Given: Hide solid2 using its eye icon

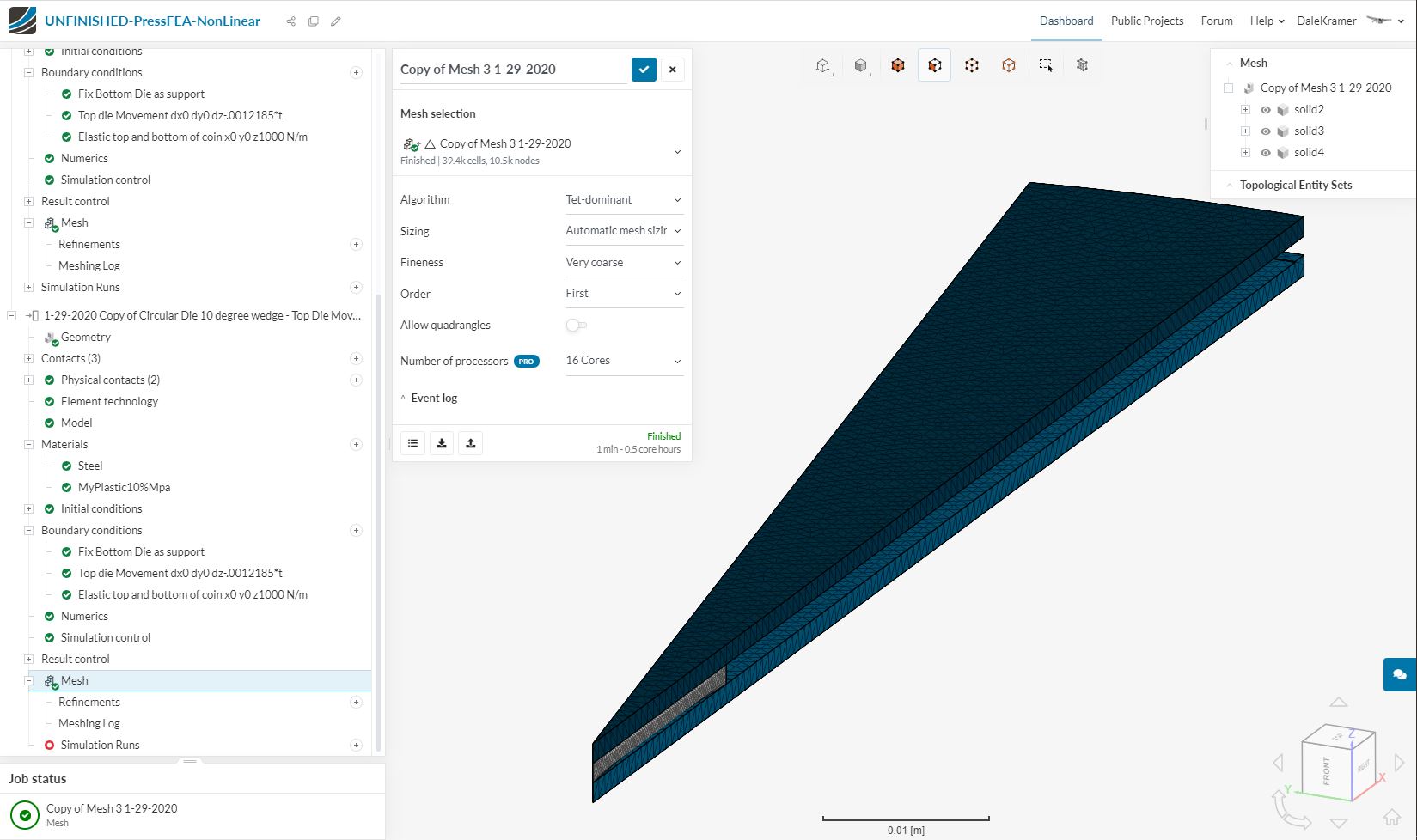Looking at the screenshot, I should click(1266, 110).
